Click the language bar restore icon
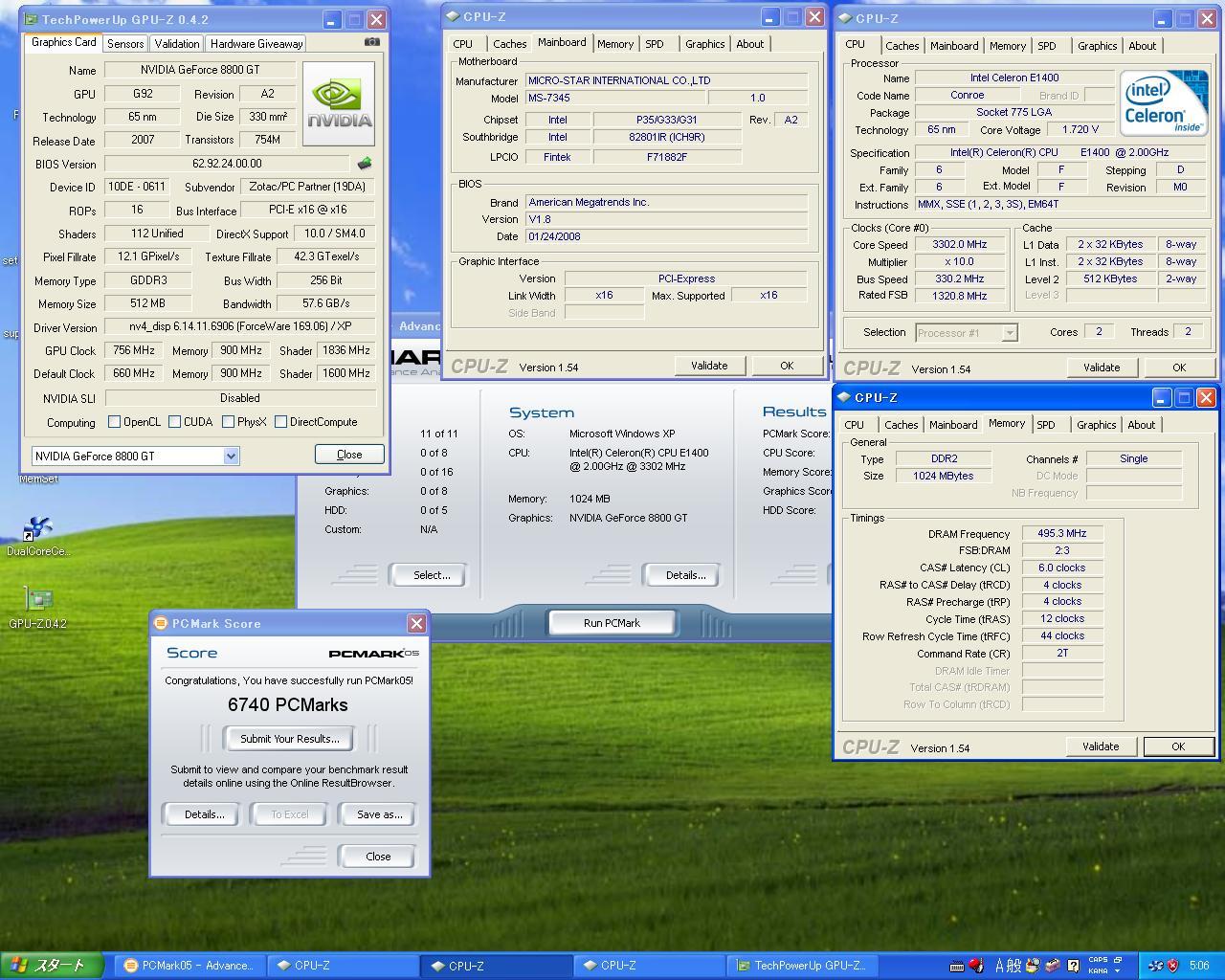Image resolution: width=1225 pixels, height=980 pixels. pyautogui.click(x=1117, y=960)
